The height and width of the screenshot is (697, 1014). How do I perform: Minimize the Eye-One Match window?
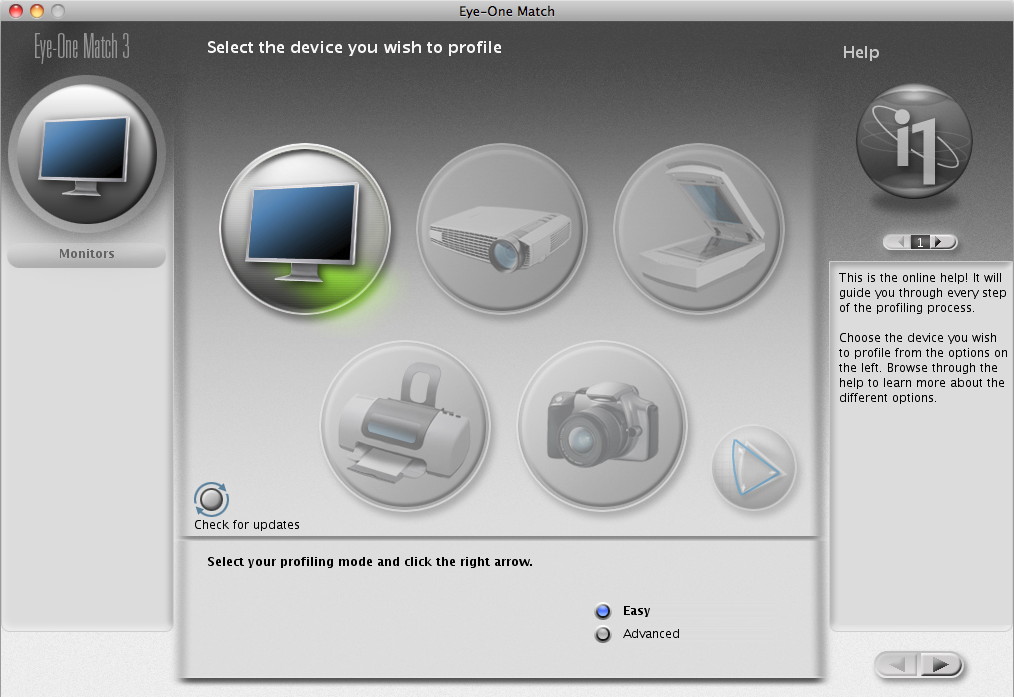[37, 10]
